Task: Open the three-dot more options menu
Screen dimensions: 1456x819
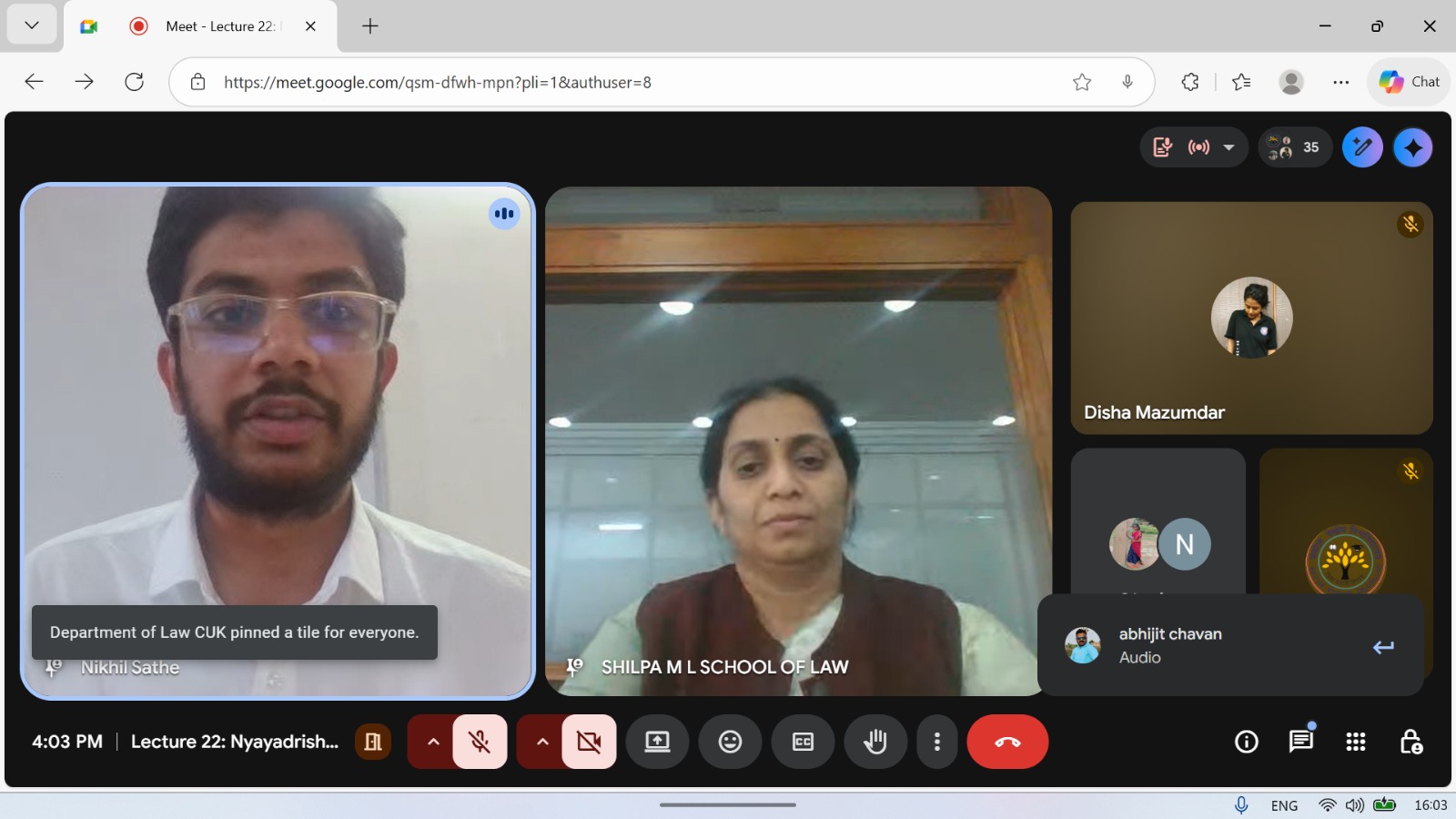Action: (x=936, y=742)
